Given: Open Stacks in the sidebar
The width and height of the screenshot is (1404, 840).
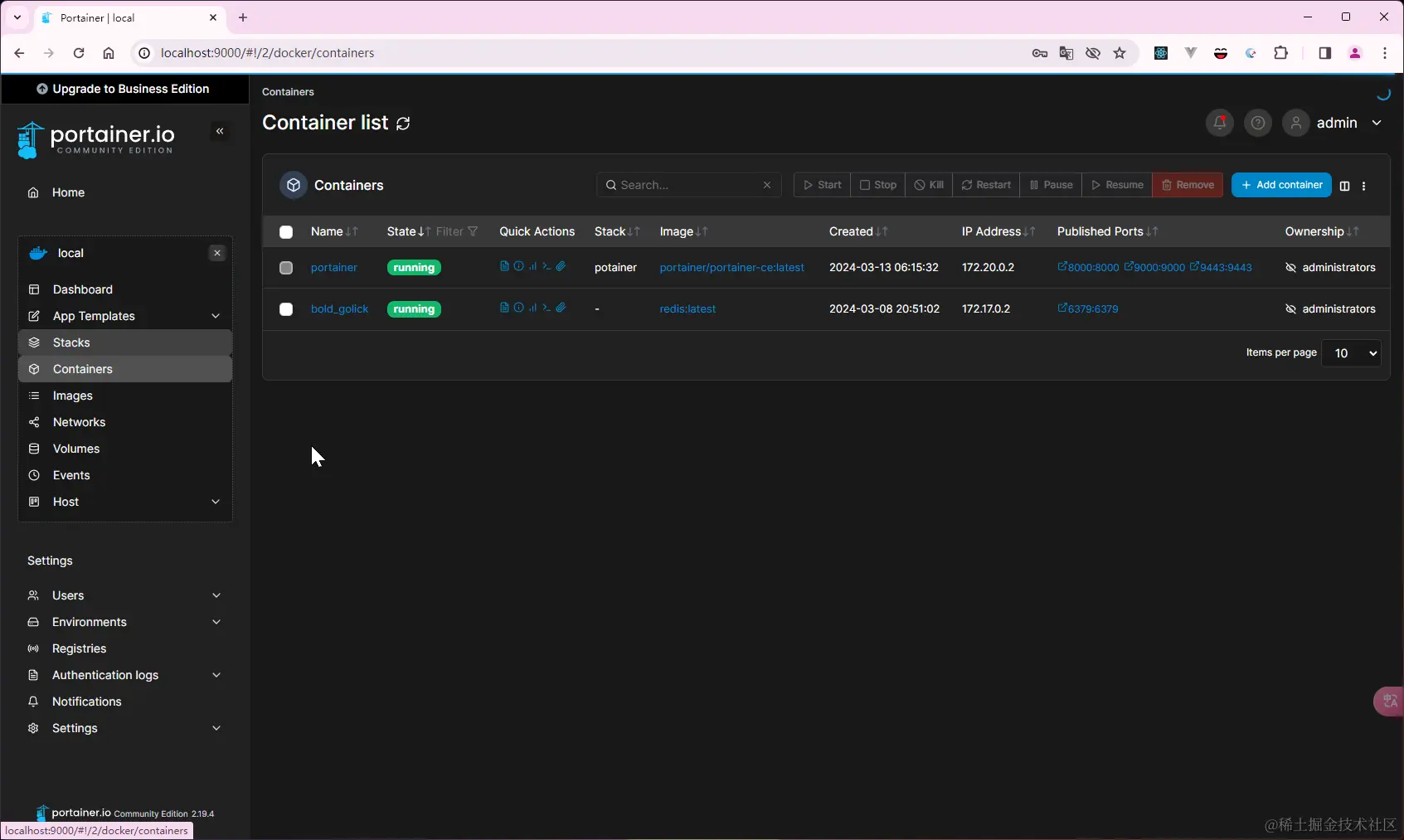Looking at the screenshot, I should pos(125,342).
